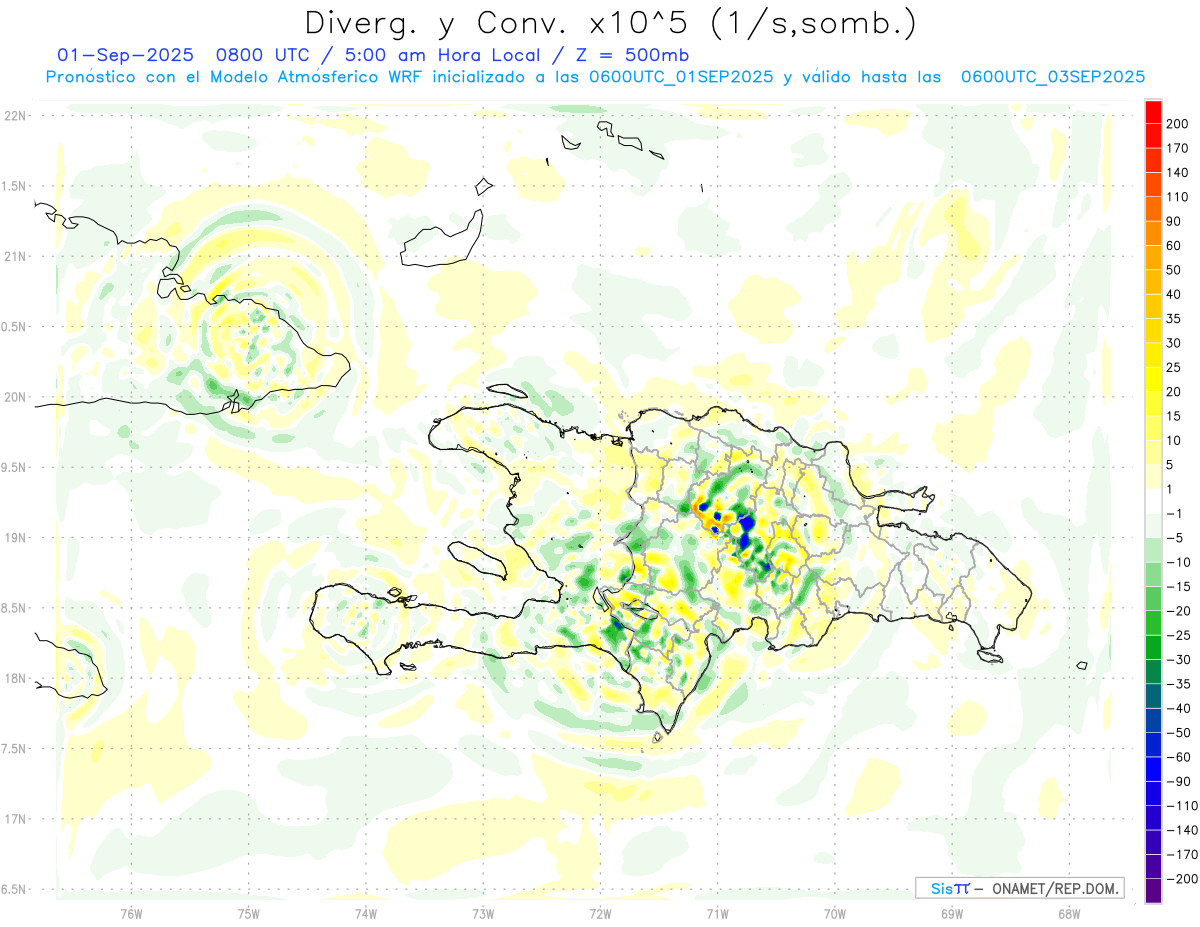Click the colorbar value label 200

click(1177, 124)
